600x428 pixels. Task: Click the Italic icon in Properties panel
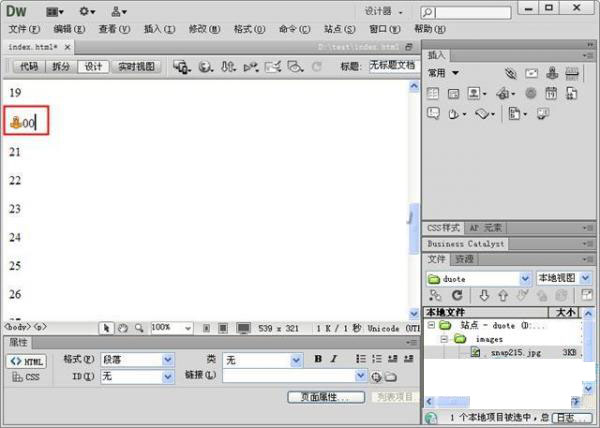333,360
